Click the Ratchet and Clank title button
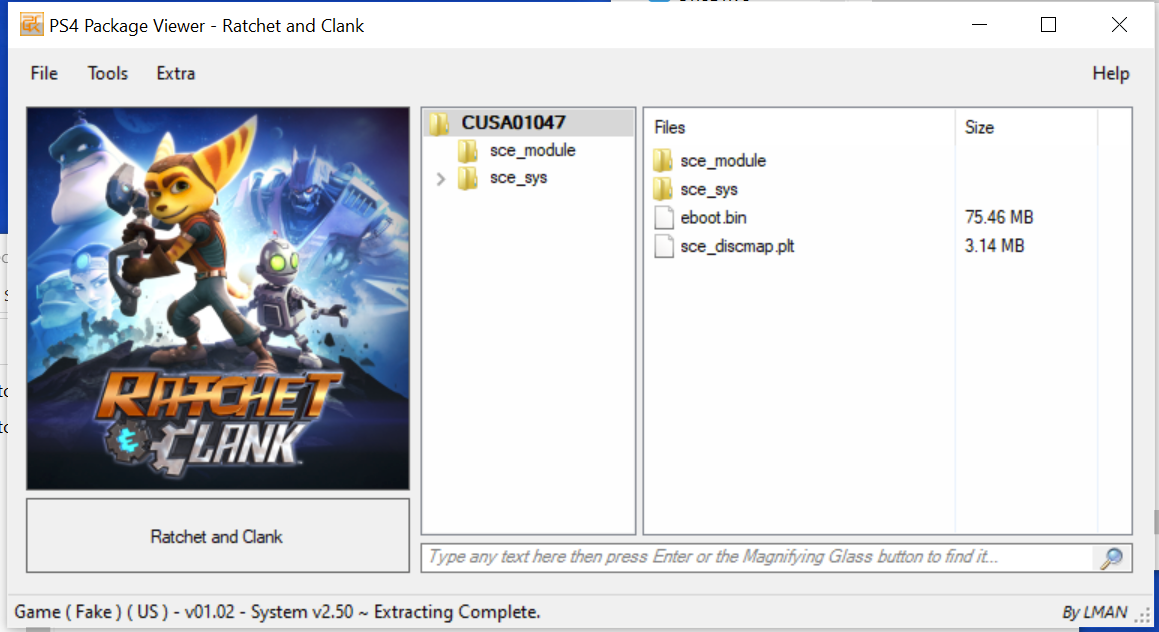This screenshot has height=632, width=1159. (218, 536)
